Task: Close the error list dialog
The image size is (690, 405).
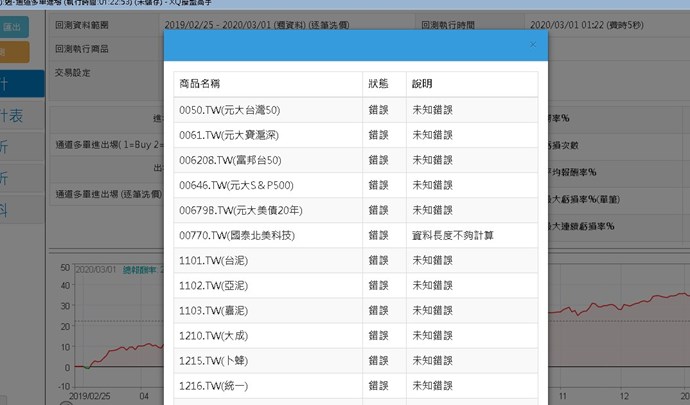Action: point(532,44)
